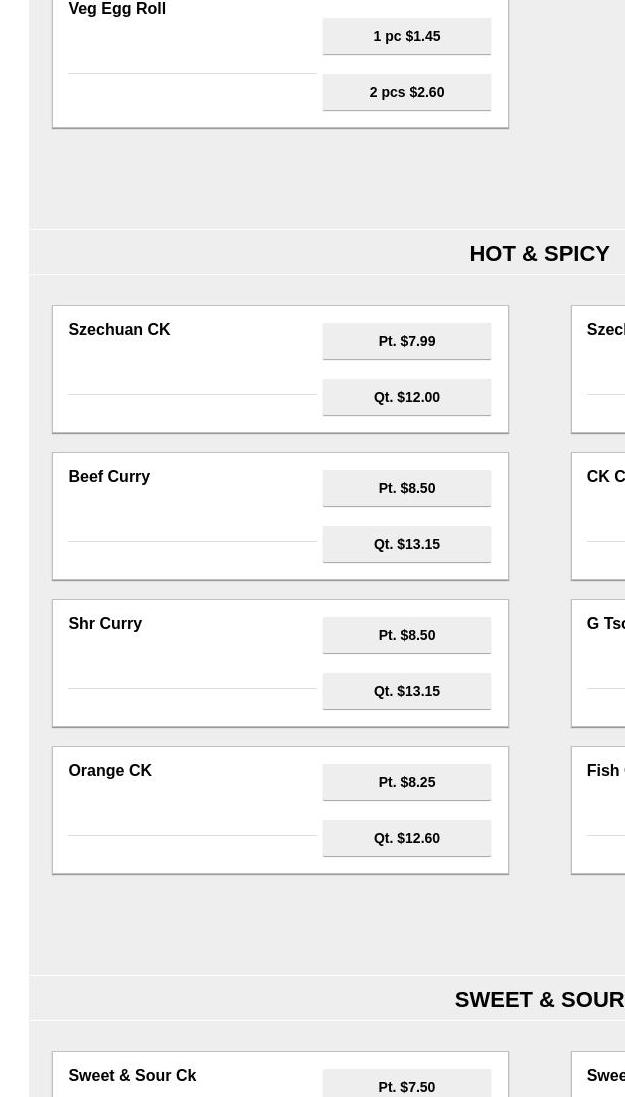625x1097 pixels.
Task: Pick Szechuan CK quart at $12.00
Action: (x=406, y=397)
